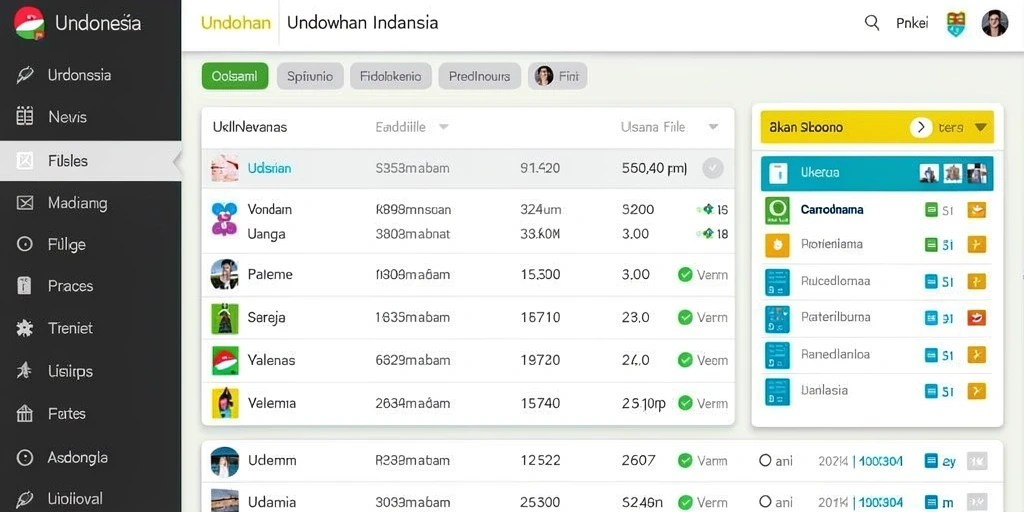Click the Yalenas row flag icon

tap(225, 360)
